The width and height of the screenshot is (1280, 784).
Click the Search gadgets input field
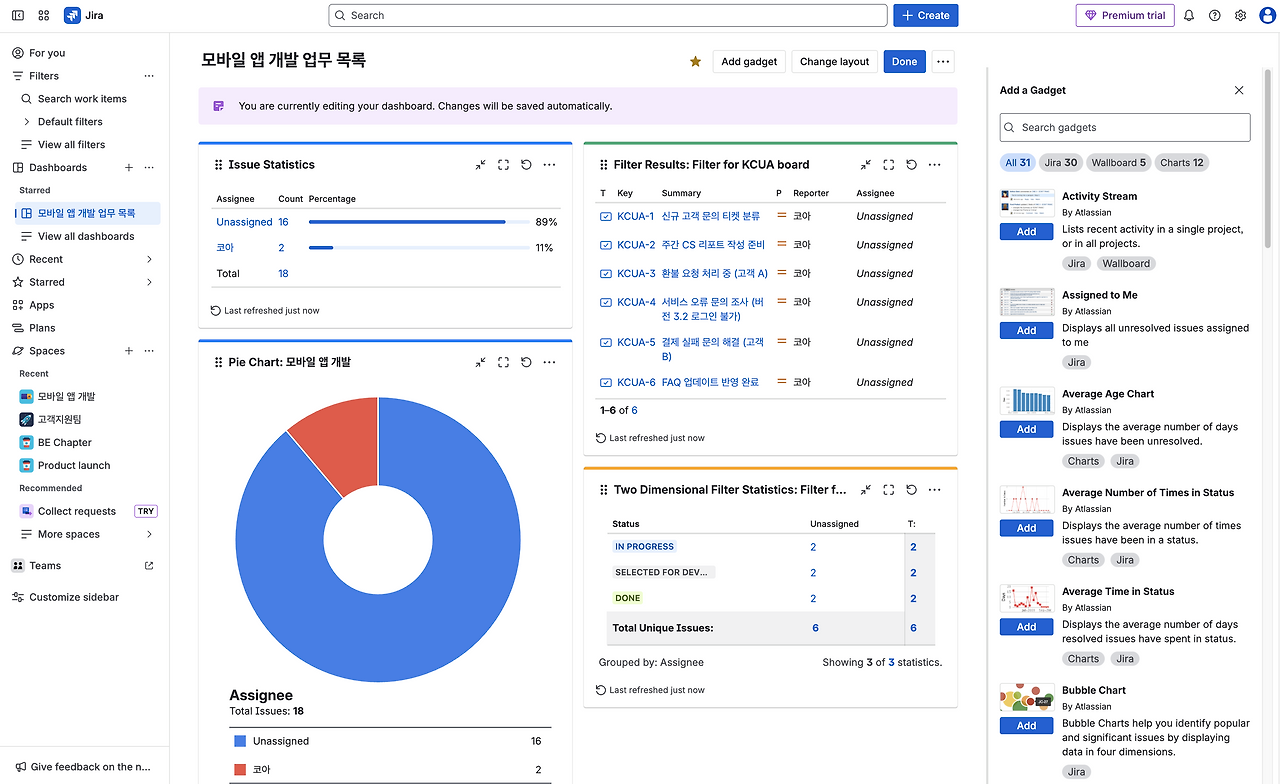pyautogui.click(x=1125, y=127)
